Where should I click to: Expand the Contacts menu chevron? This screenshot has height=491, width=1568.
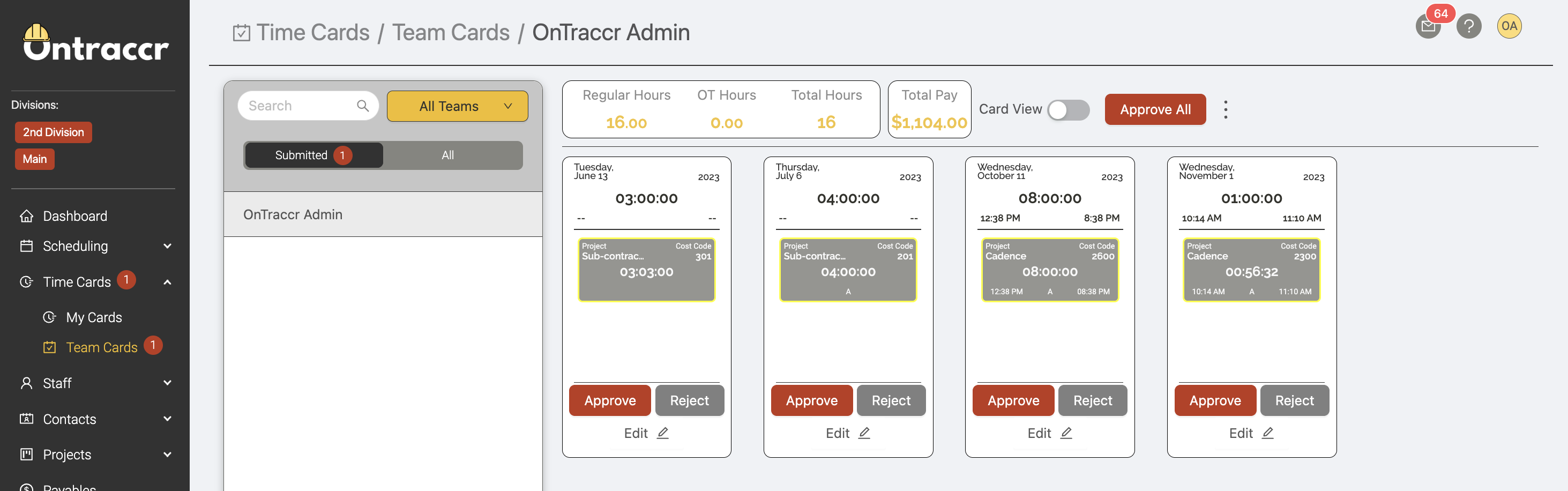167,419
